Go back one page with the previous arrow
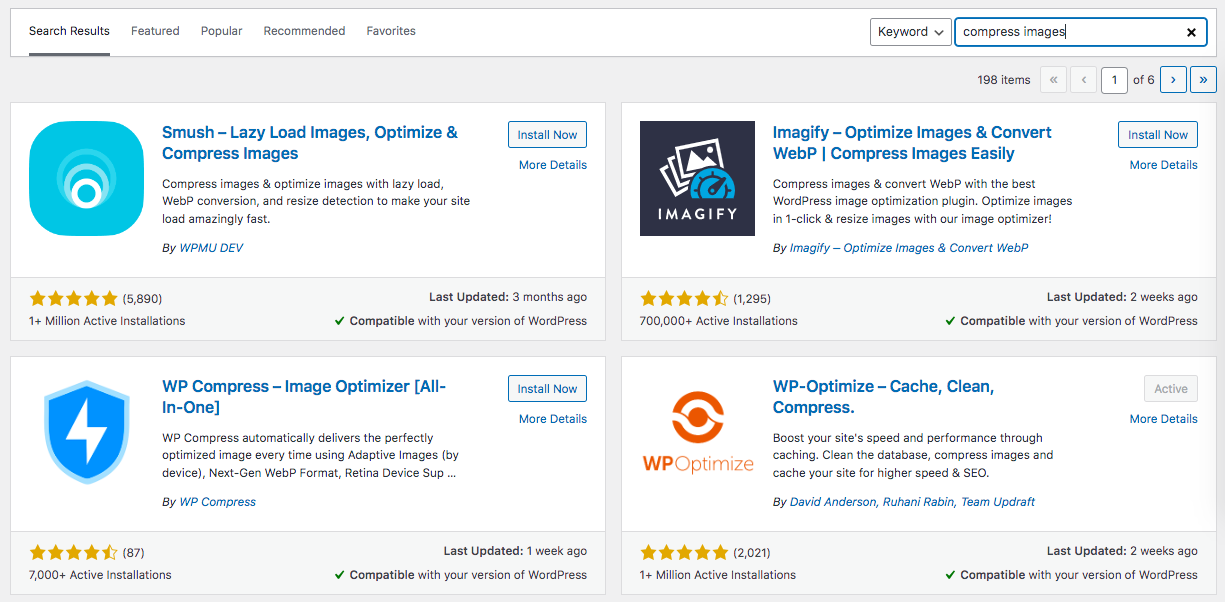Image resolution: width=1225 pixels, height=602 pixels. click(1083, 79)
